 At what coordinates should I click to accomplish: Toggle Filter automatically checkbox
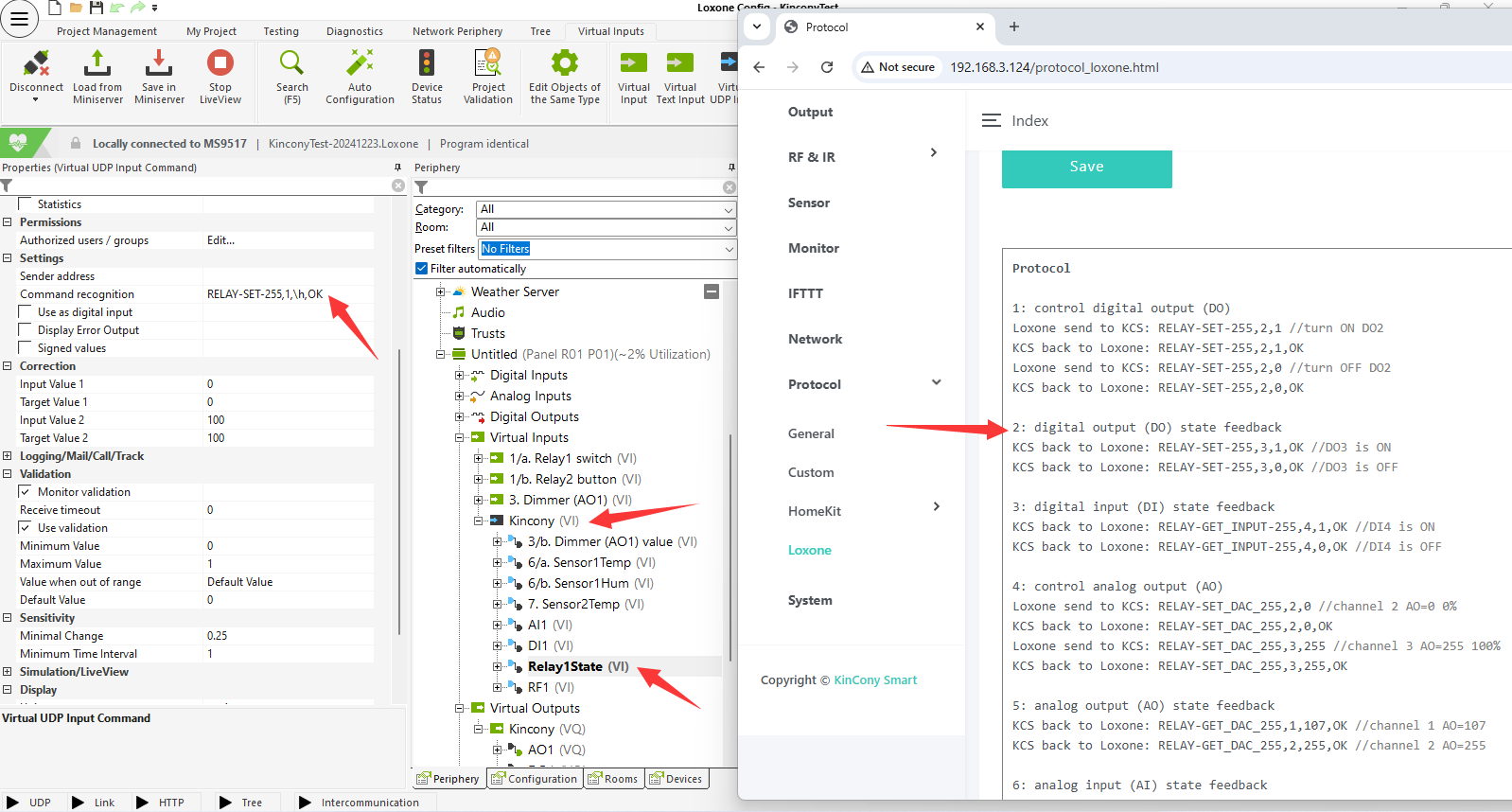pyautogui.click(x=422, y=269)
